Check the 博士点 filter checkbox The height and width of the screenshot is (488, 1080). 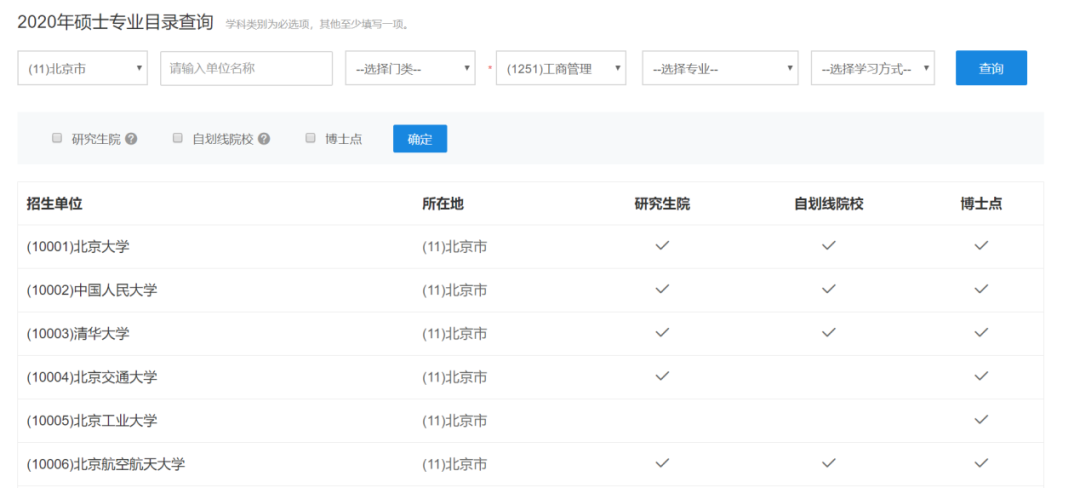(x=311, y=138)
